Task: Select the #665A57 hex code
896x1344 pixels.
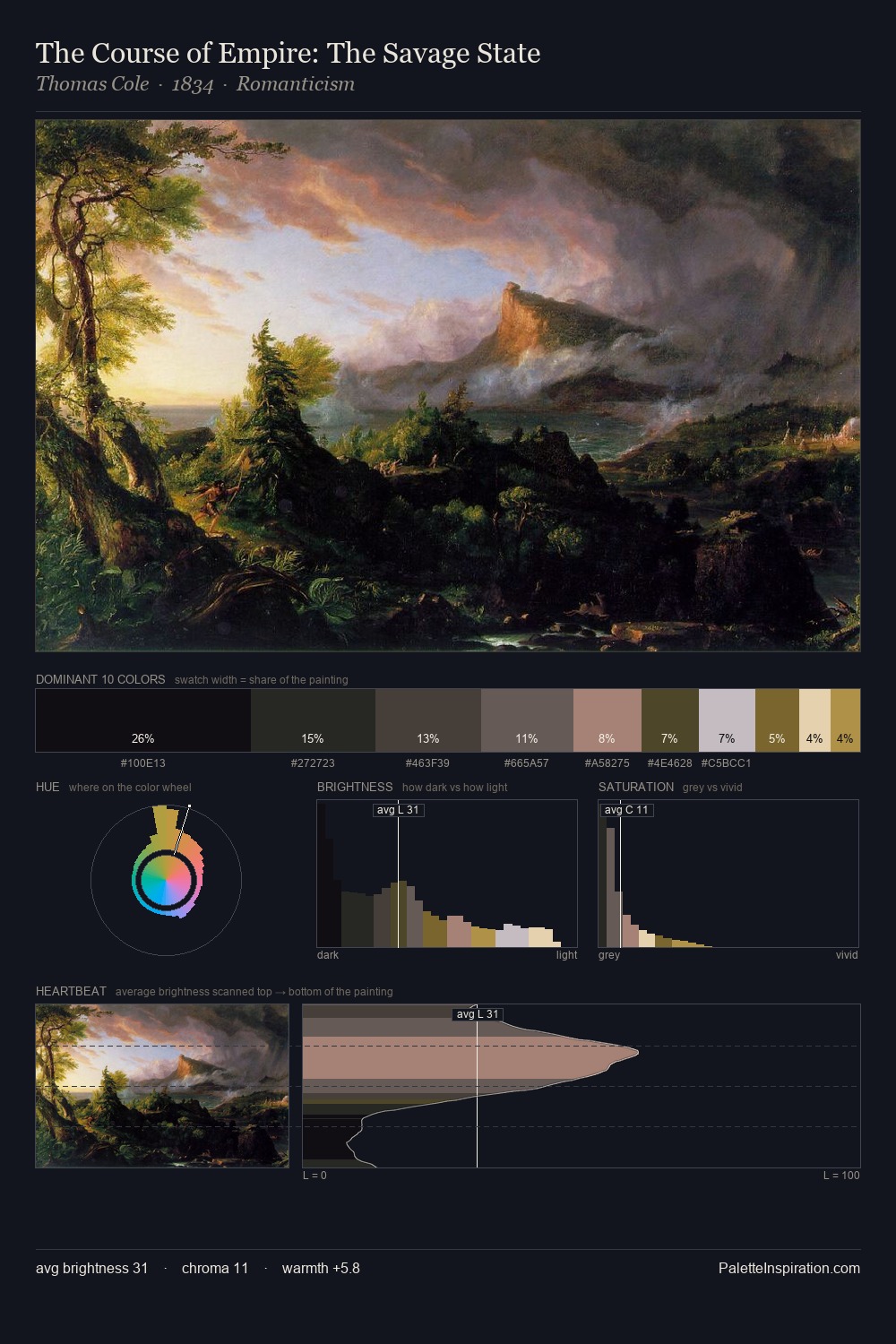Action: [x=527, y=763]
